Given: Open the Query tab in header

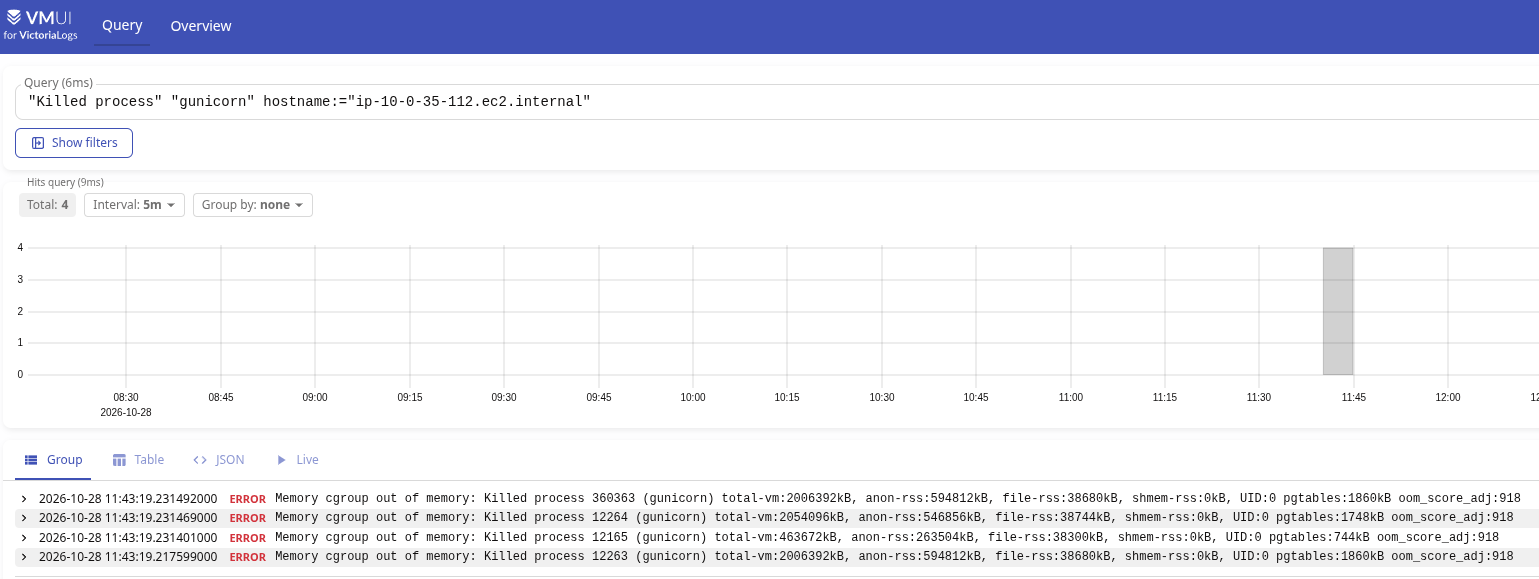Looking at the screenshot, I should click(x=122, y=26).
